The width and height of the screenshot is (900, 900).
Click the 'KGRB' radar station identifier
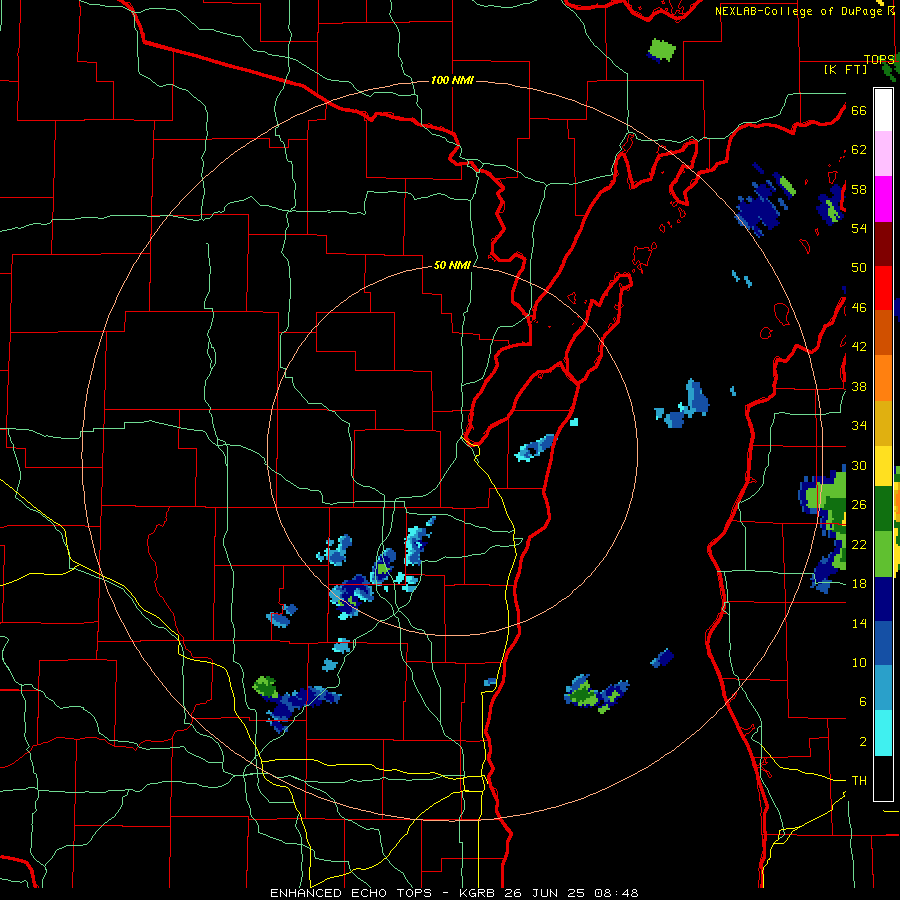(479, 893)
